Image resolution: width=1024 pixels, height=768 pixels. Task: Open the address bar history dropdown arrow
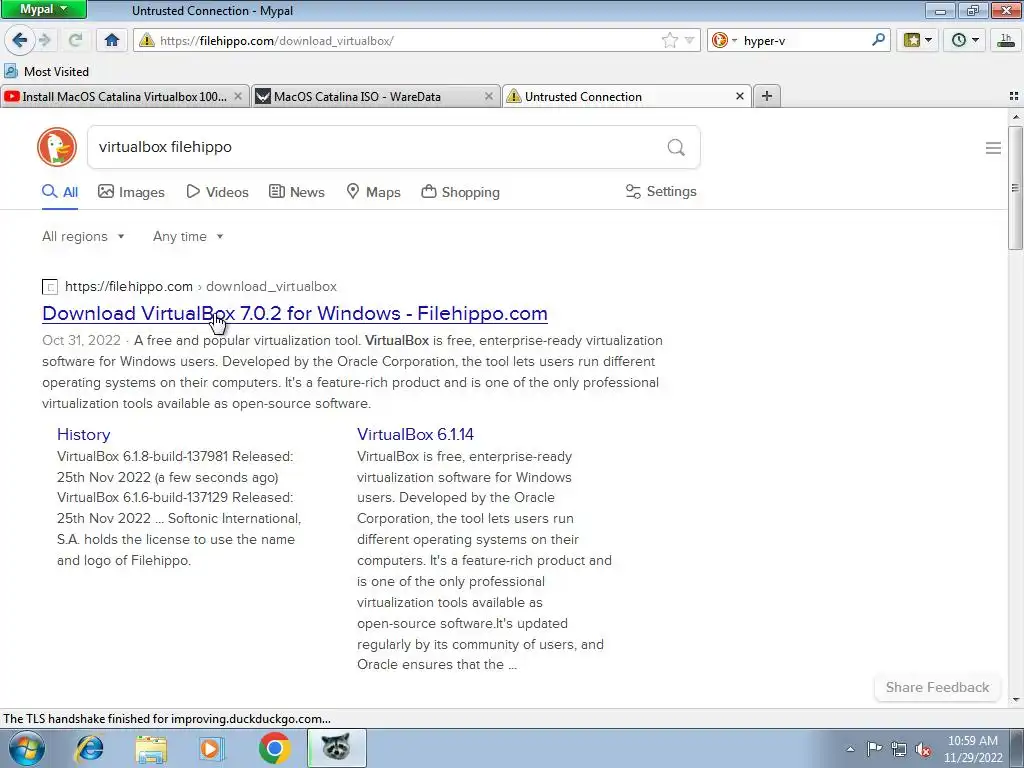click(689, 40)
